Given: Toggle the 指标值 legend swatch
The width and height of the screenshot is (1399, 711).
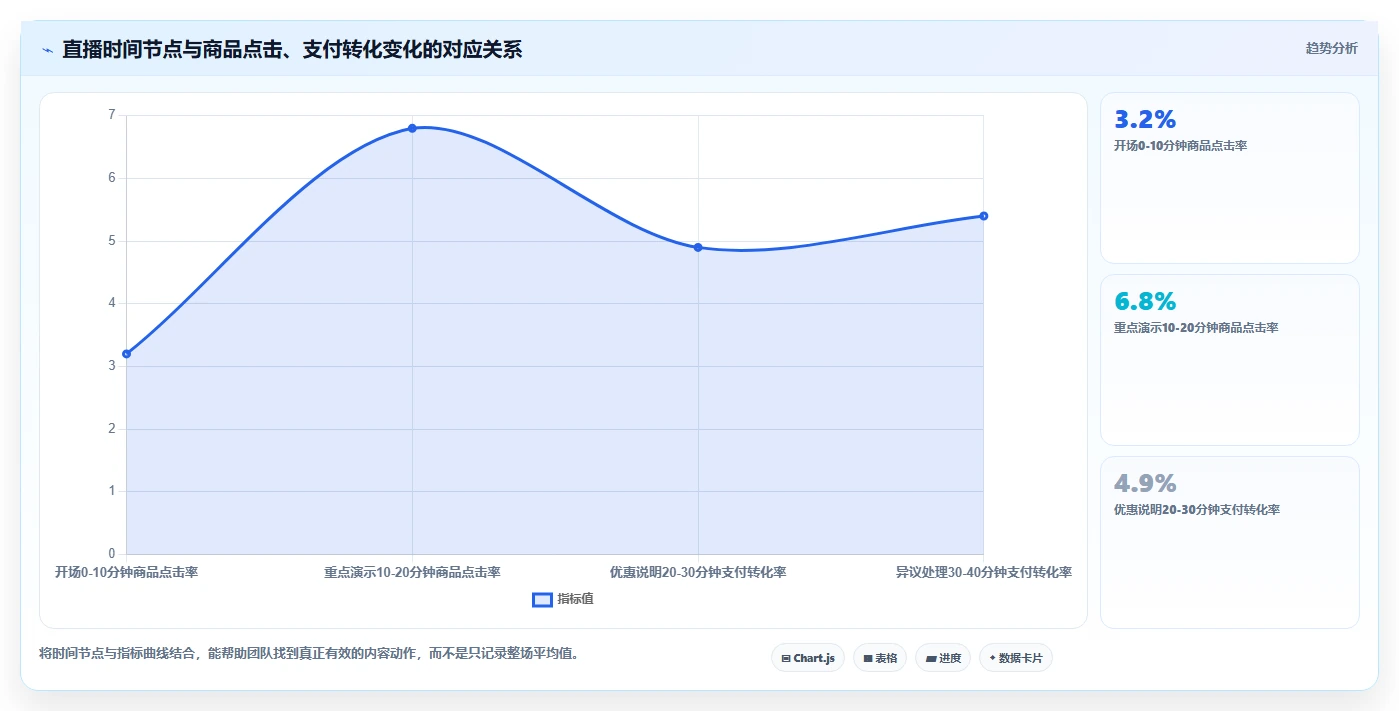Looking at the screenshot, I should [542, 599].
